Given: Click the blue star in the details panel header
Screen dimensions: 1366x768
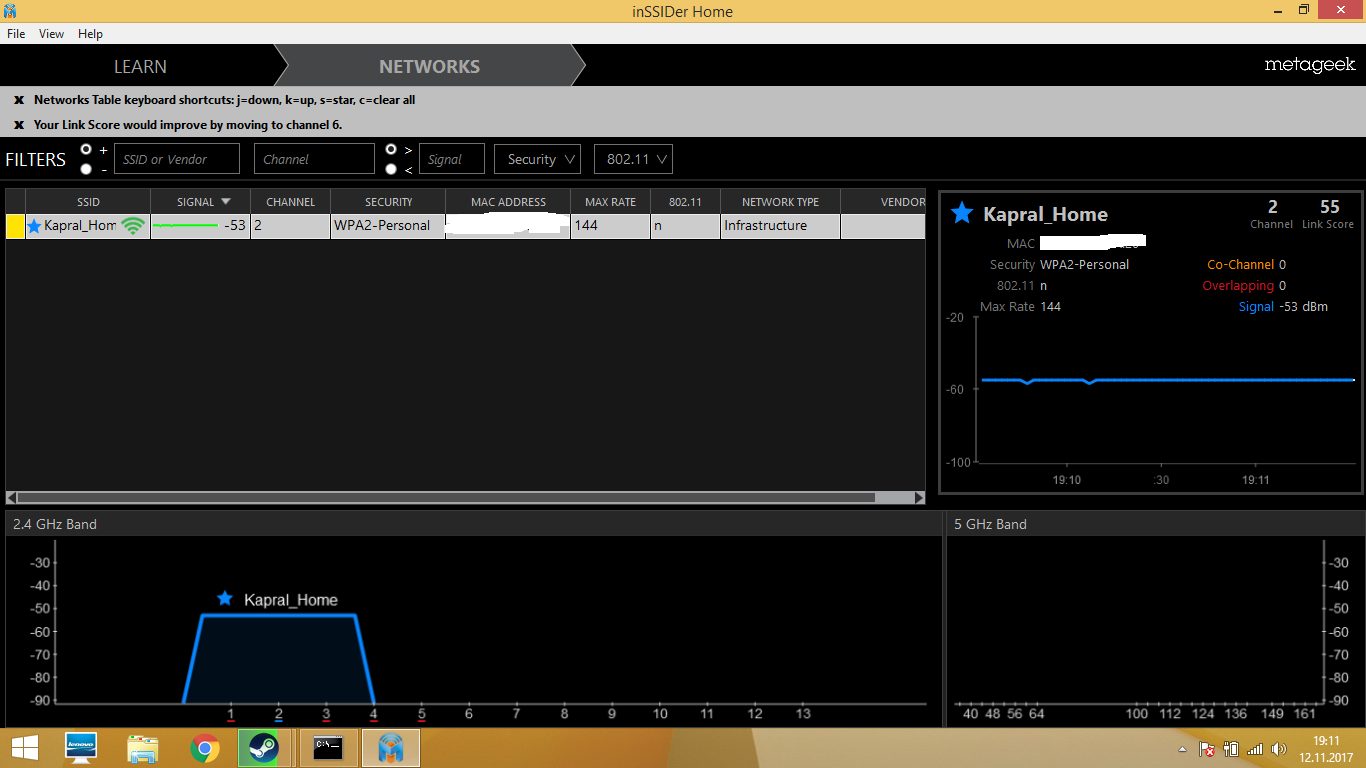Looking at the screenshot, I should pos(962,213).
